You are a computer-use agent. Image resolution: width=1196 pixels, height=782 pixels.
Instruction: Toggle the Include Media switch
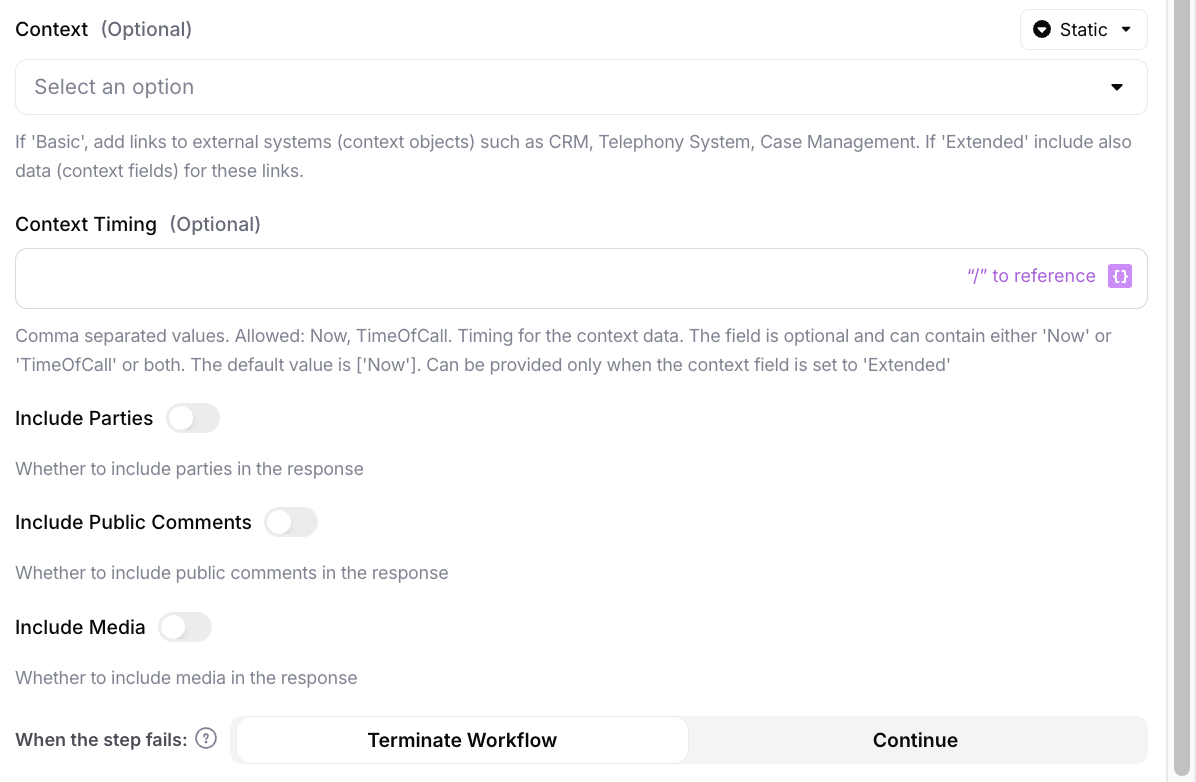(x=186, y=627)
